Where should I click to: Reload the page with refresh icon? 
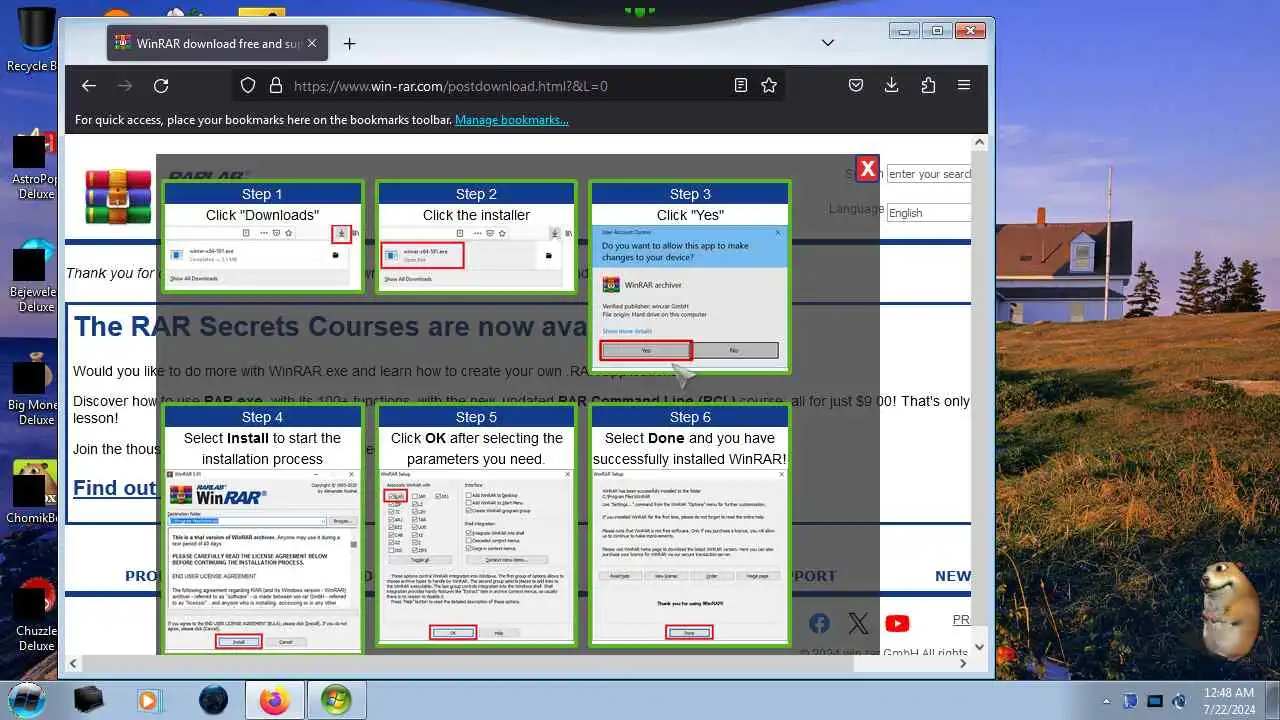click(x=161, y=86)
